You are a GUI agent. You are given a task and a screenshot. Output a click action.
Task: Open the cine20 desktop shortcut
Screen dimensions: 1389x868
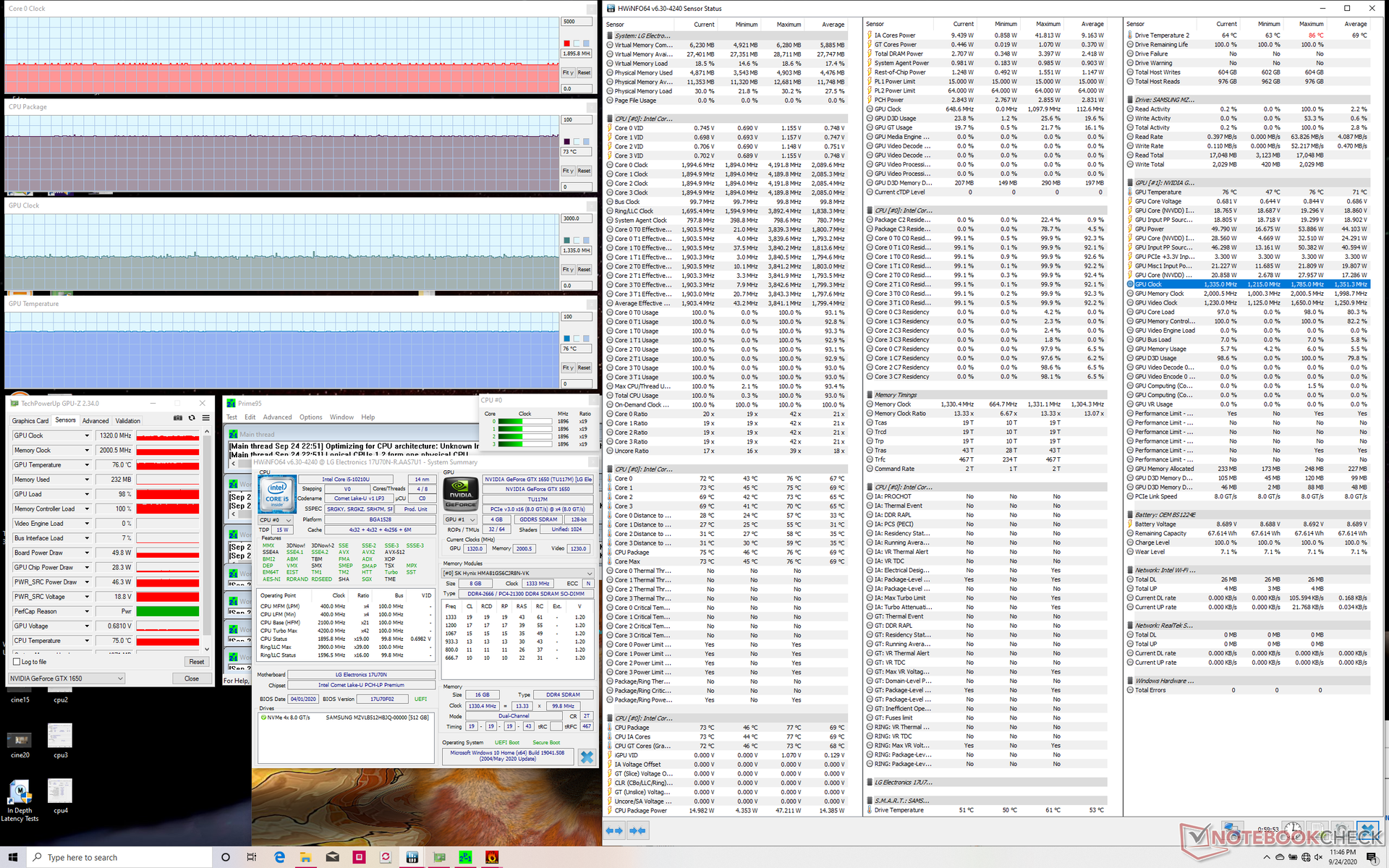point(20,740)
